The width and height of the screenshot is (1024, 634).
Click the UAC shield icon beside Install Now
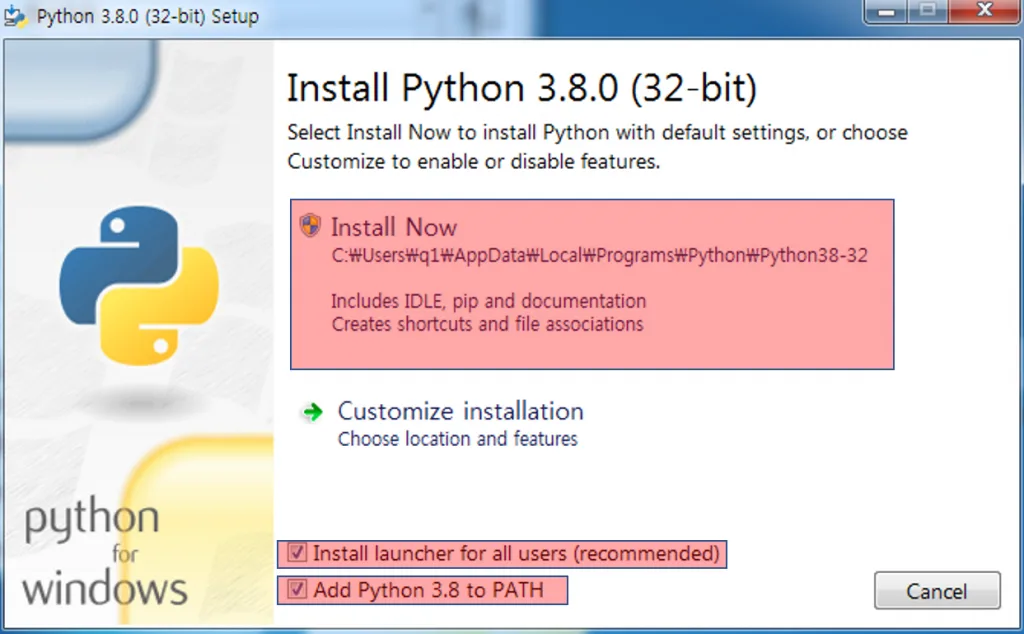(310, 225)
